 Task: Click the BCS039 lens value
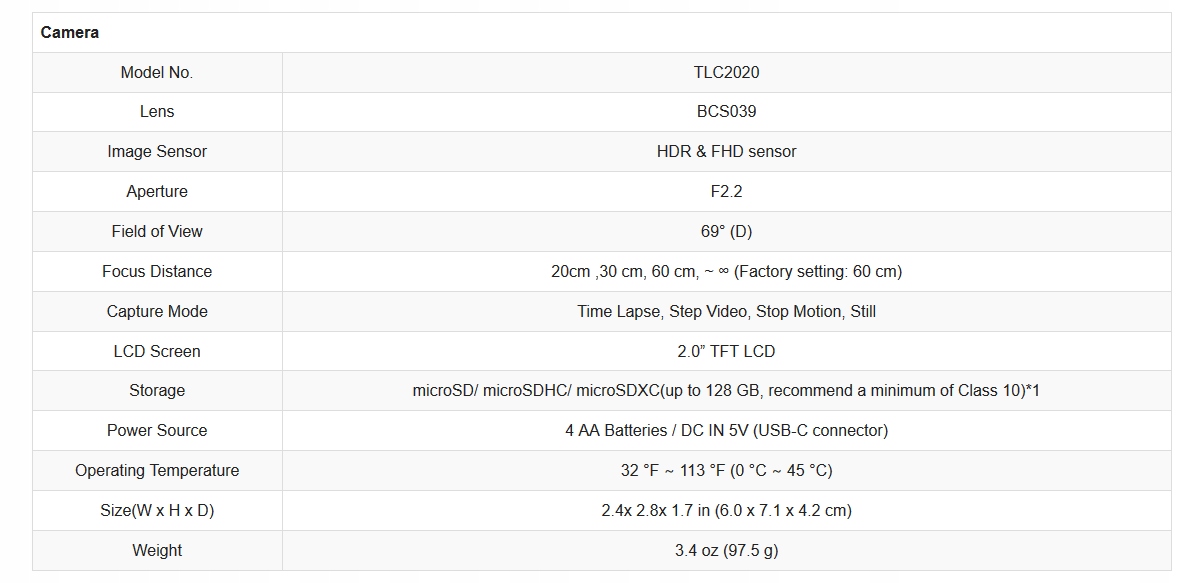(x=726, y=112)
